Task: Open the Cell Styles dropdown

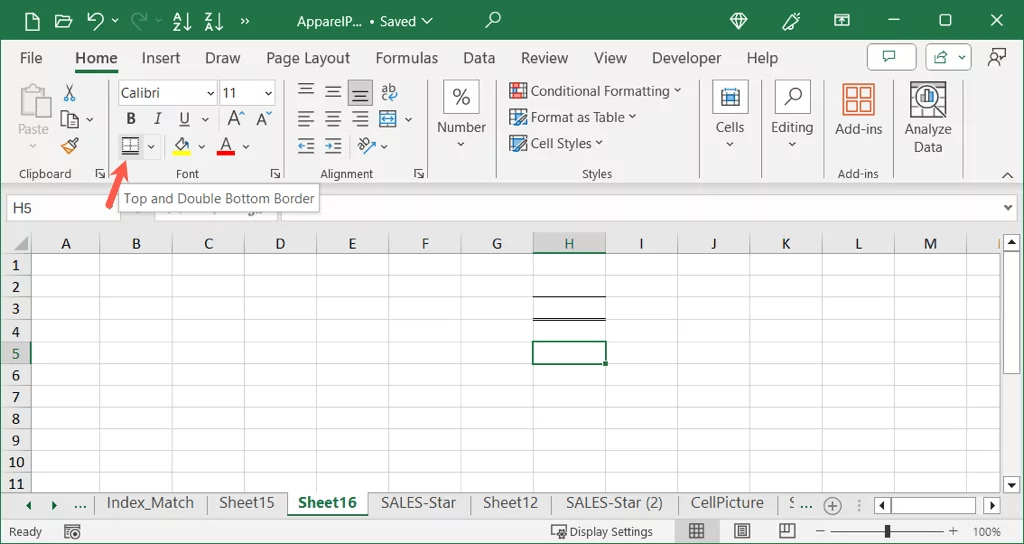Action: click(x=556, y=143)
